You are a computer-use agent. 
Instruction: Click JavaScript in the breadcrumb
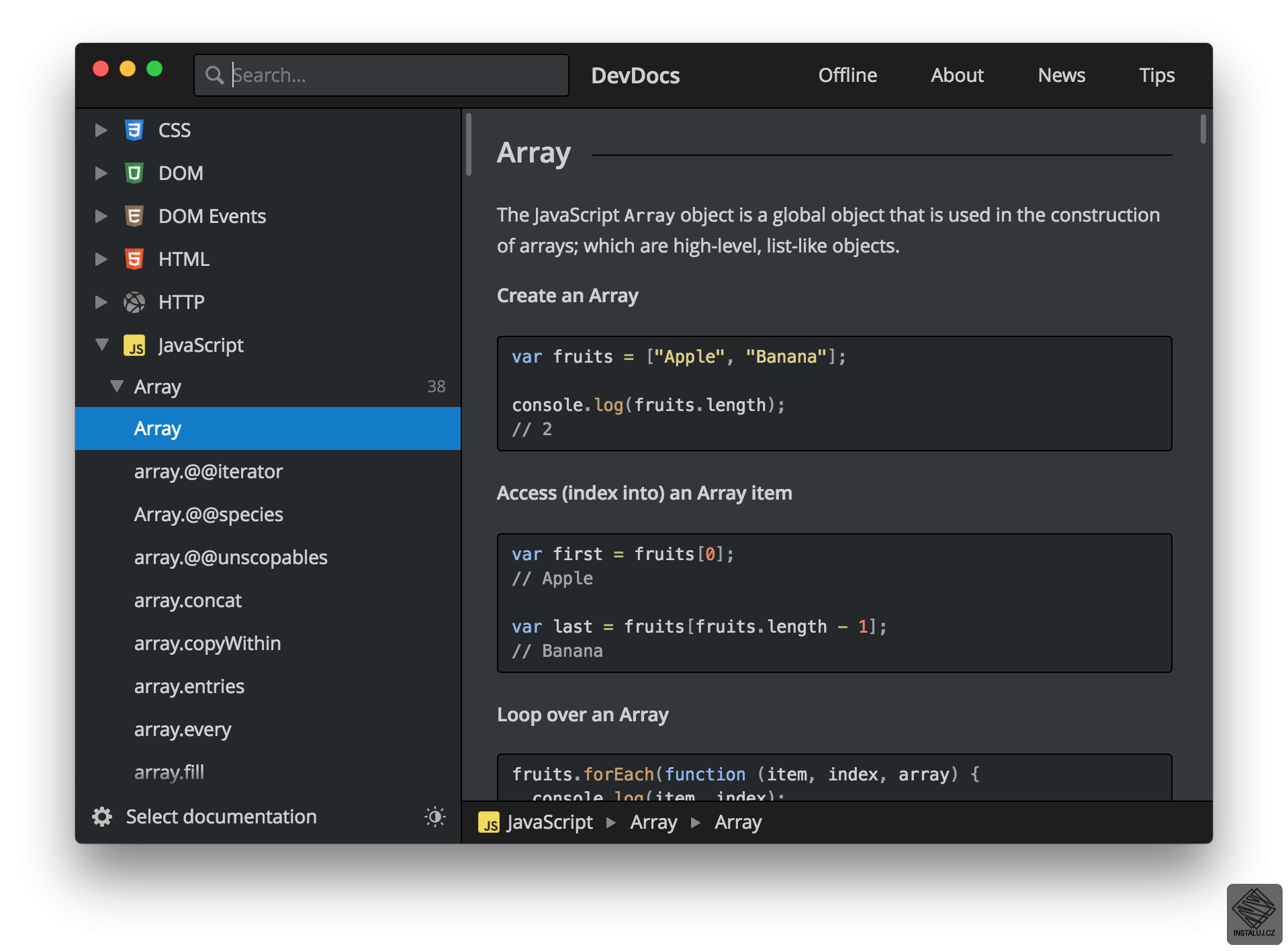549,822
